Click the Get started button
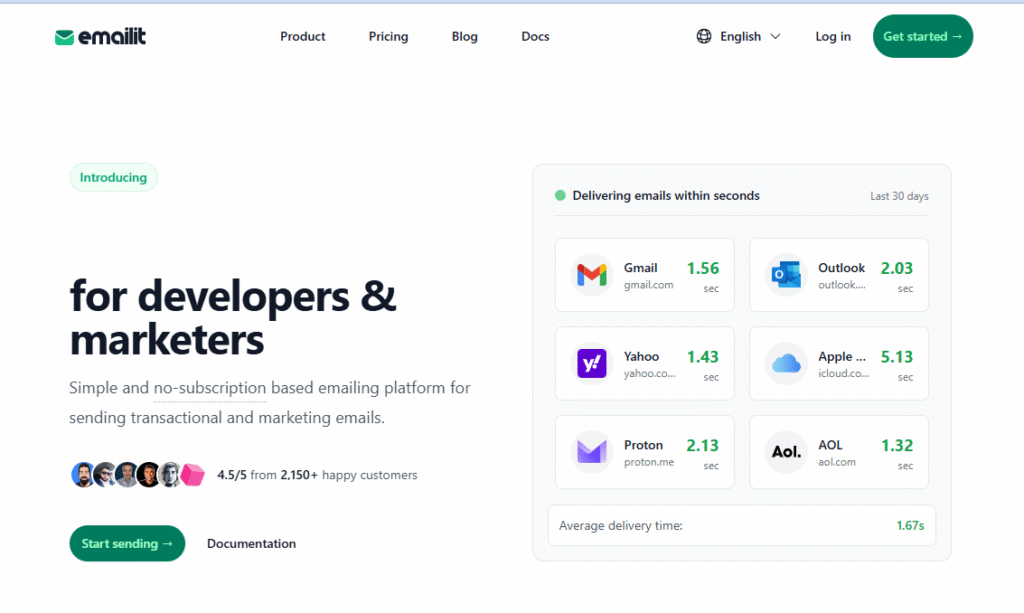The width and height of the screenshot is (1024, 613). point(922,36)
